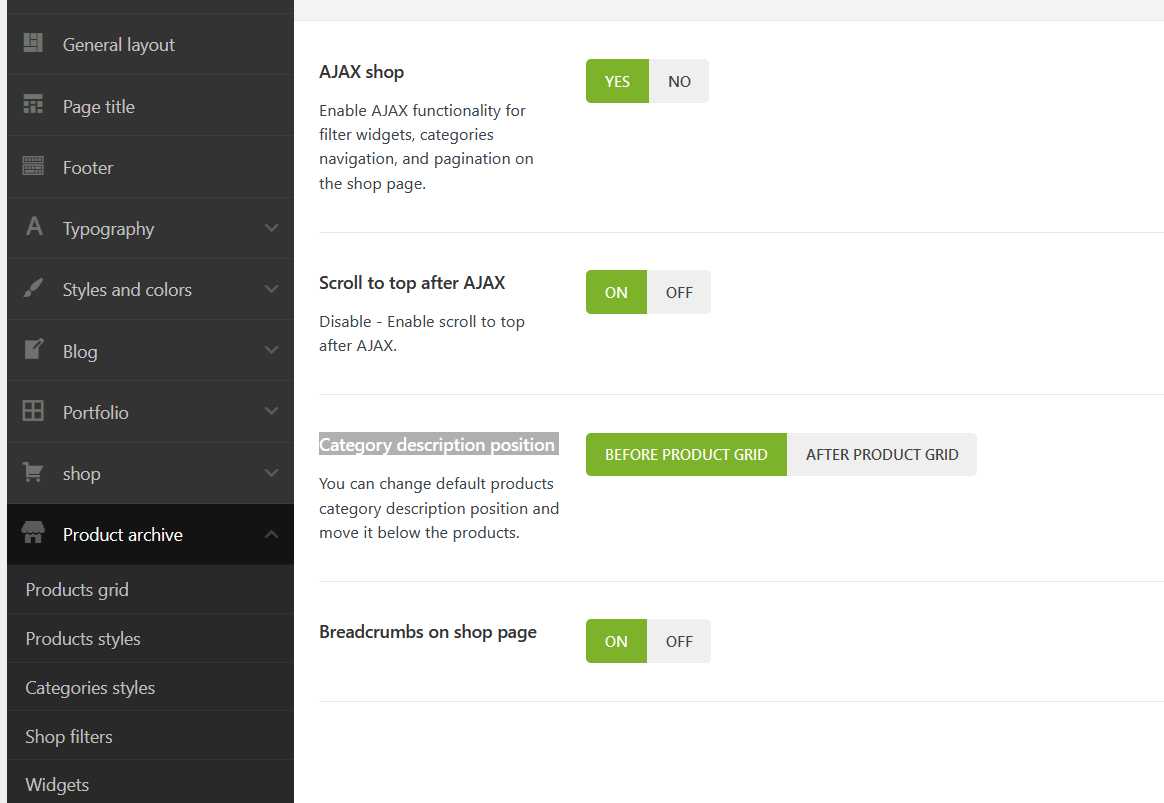
Task: Open the Categories styles submenu item
Action: click(x=90, y=688)
